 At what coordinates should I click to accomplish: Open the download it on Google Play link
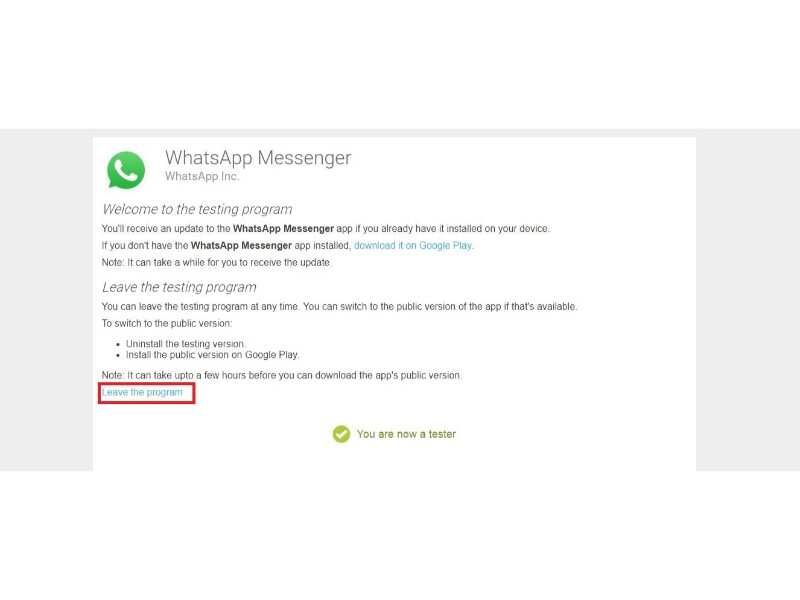(413, 245)
